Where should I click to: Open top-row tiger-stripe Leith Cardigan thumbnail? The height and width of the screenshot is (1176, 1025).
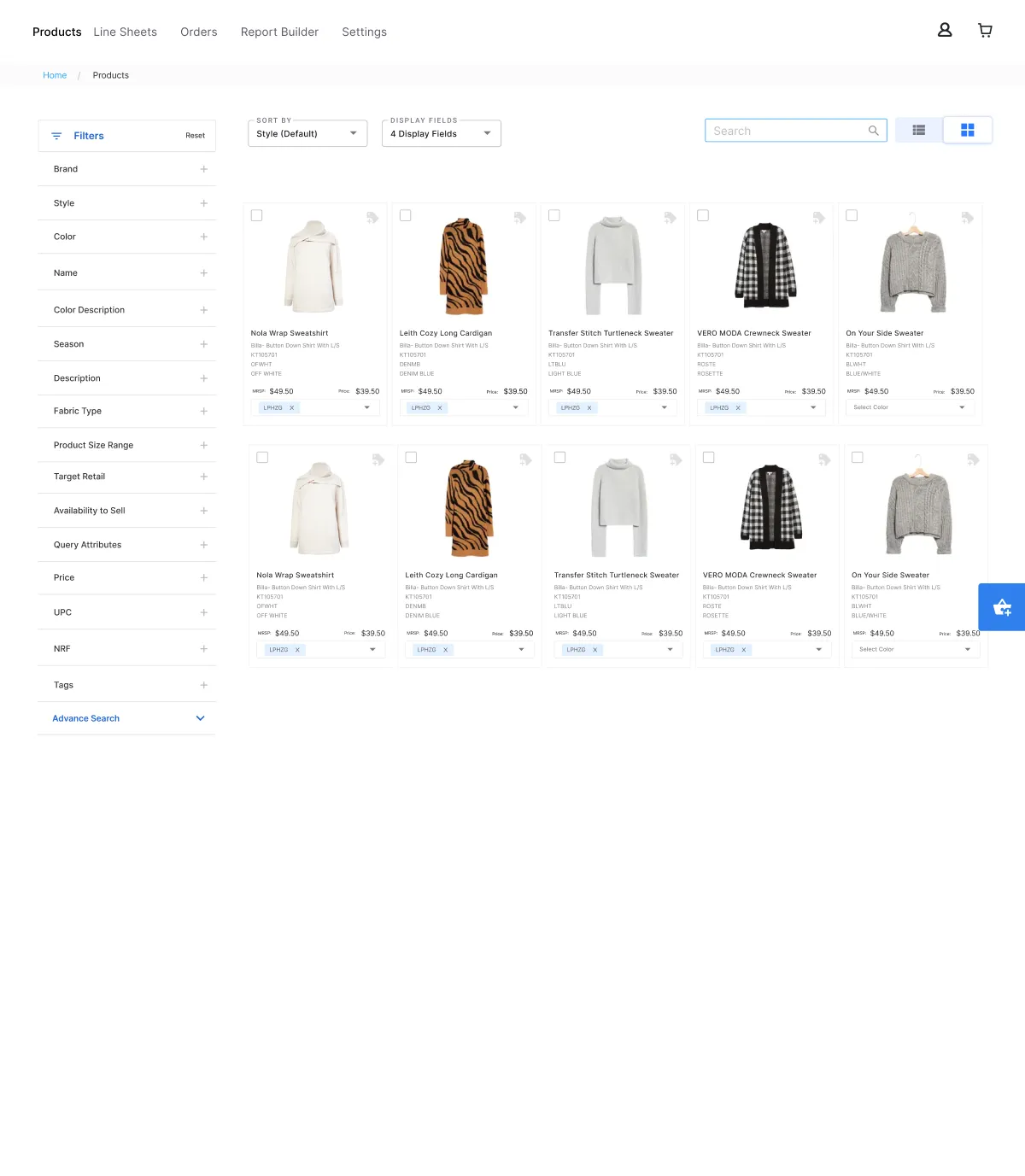point(464,266)
